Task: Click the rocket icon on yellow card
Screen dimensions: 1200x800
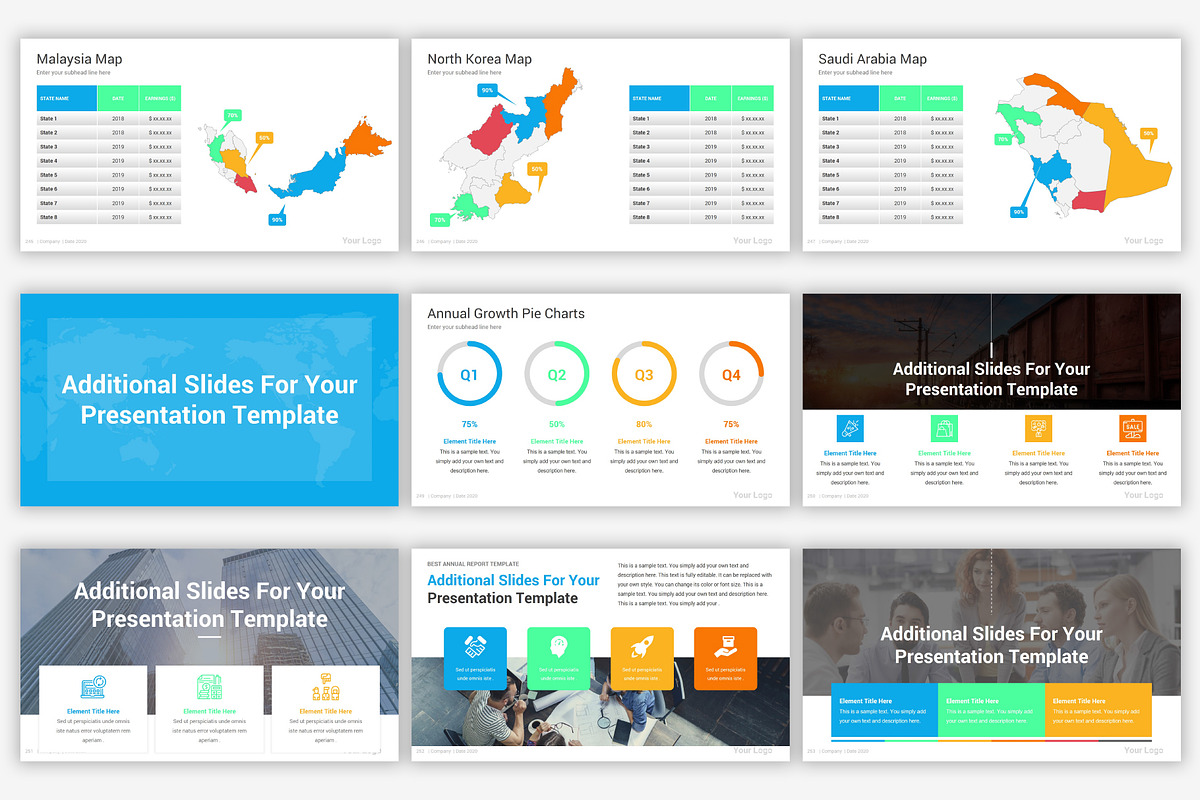Action: pos(642,647)
